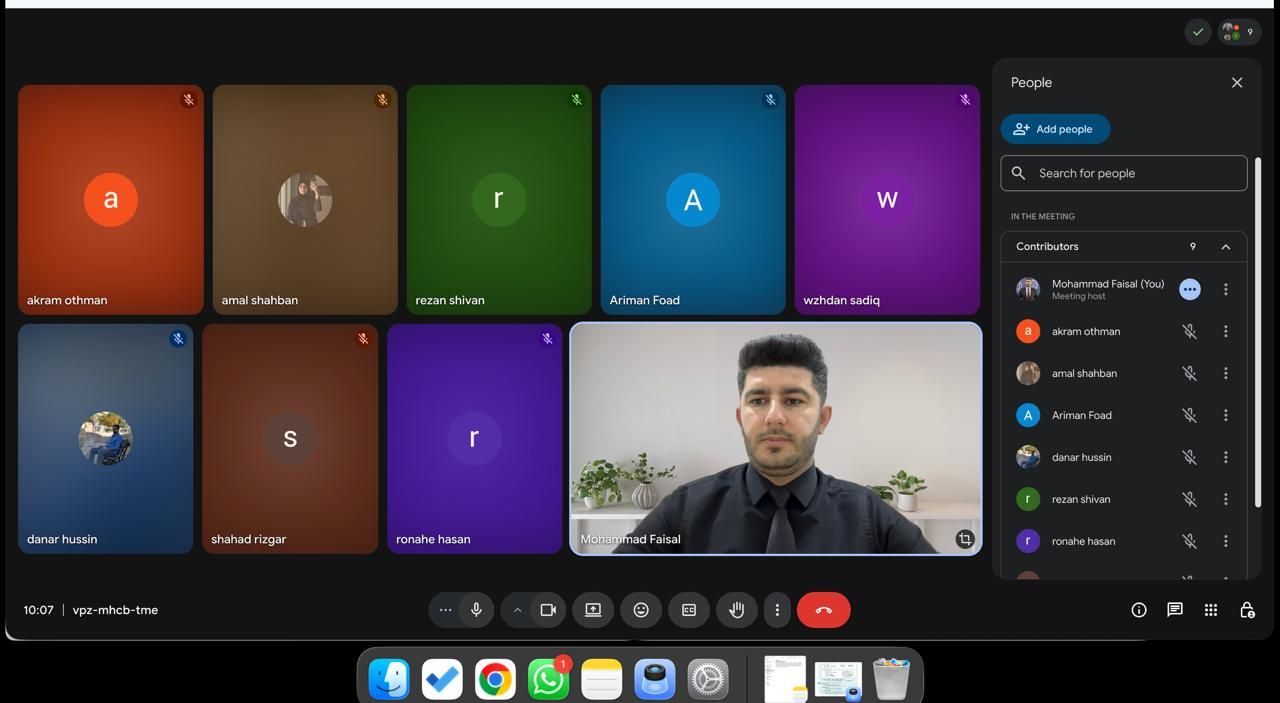
Task: Mute akram othman in the participants list
Action: (x=1189, y=331)
